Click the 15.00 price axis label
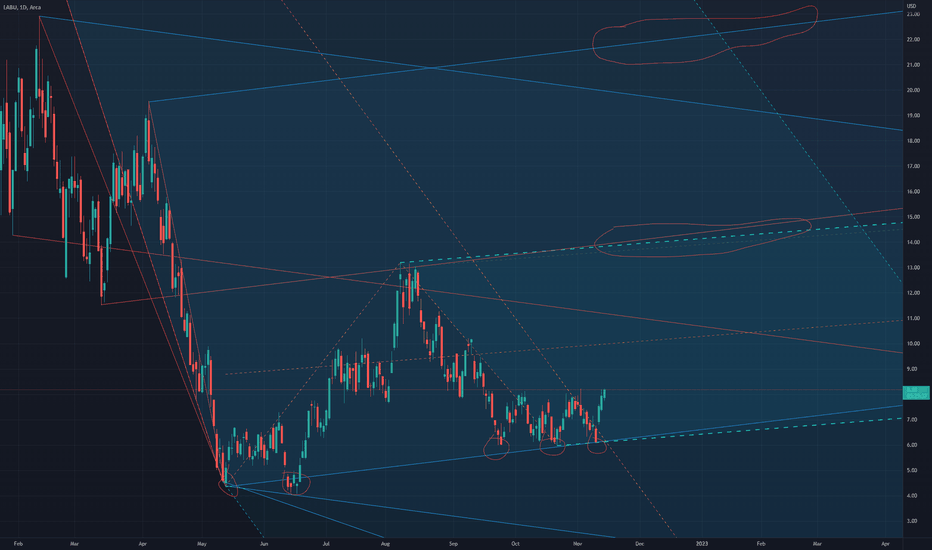Viewport: 932px width, 550px height. [x=913, y=217]
